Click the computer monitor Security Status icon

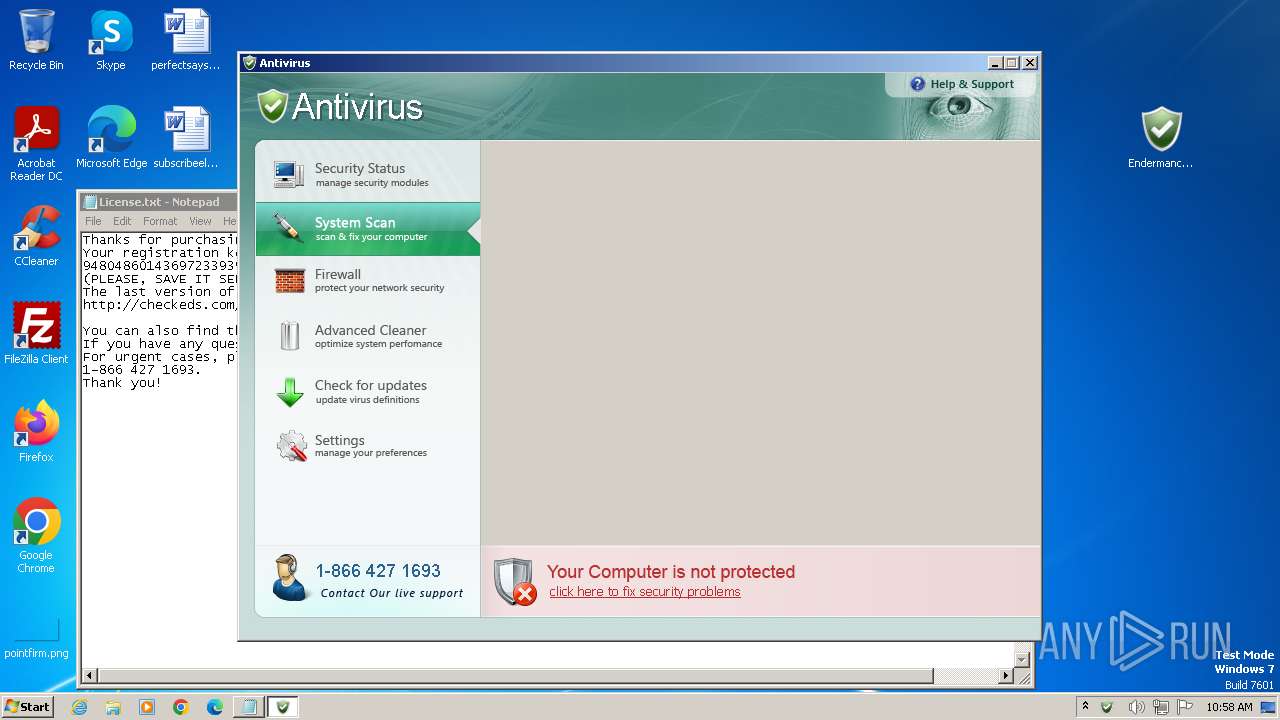[289, 174]
